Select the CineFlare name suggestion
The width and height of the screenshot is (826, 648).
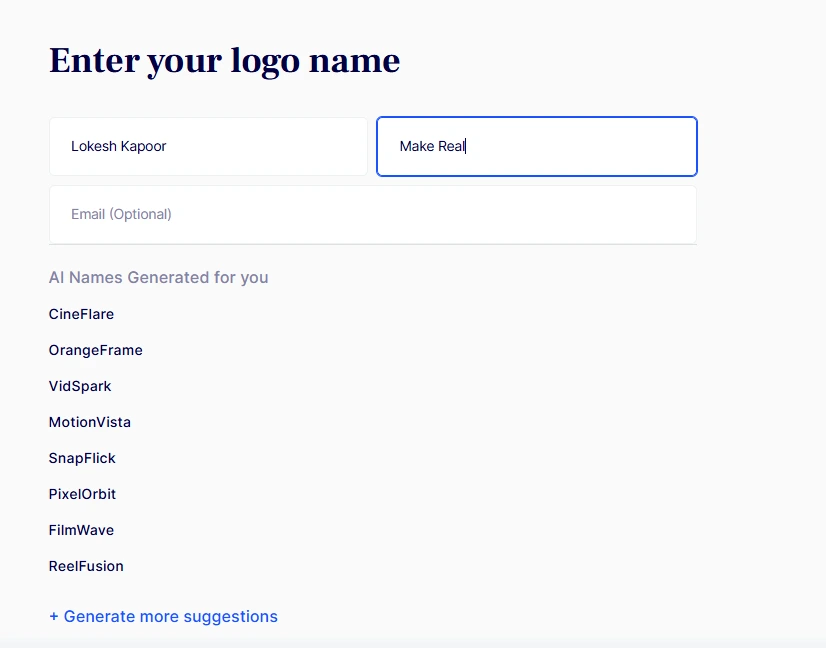click(81, 314)
